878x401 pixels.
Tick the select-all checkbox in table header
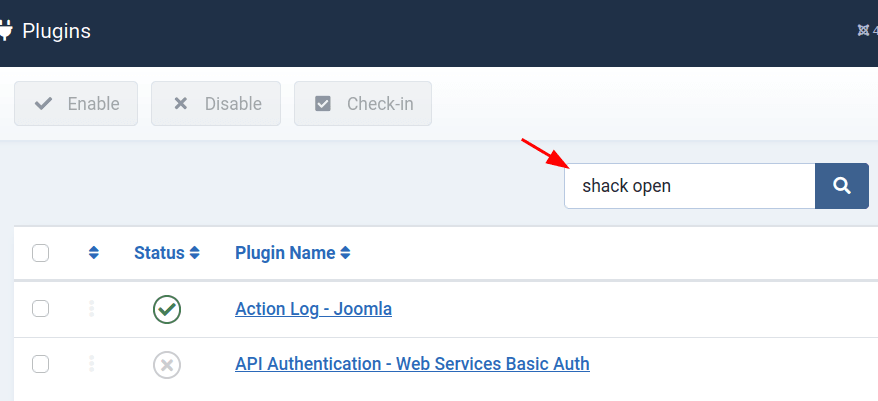click(x=40, y=253)
